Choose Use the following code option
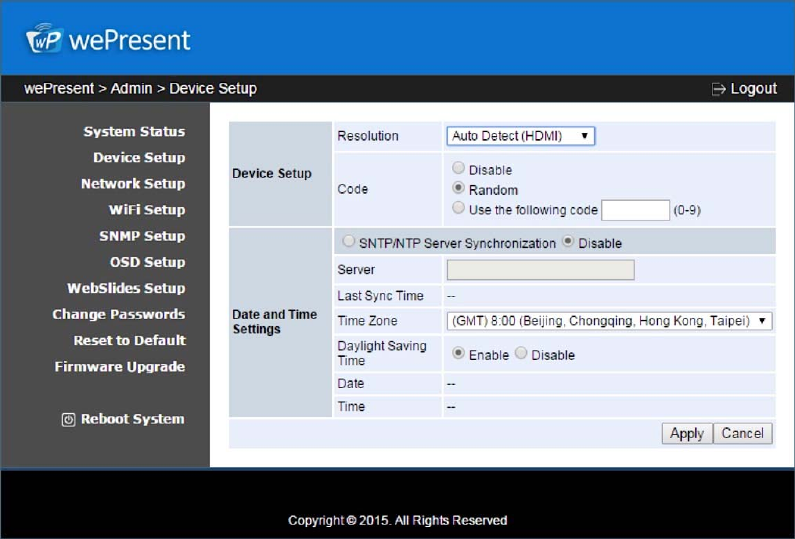Image resolution: width=795 pixels, height=539 pixels. pyautogui.click(x=458, y=207)
